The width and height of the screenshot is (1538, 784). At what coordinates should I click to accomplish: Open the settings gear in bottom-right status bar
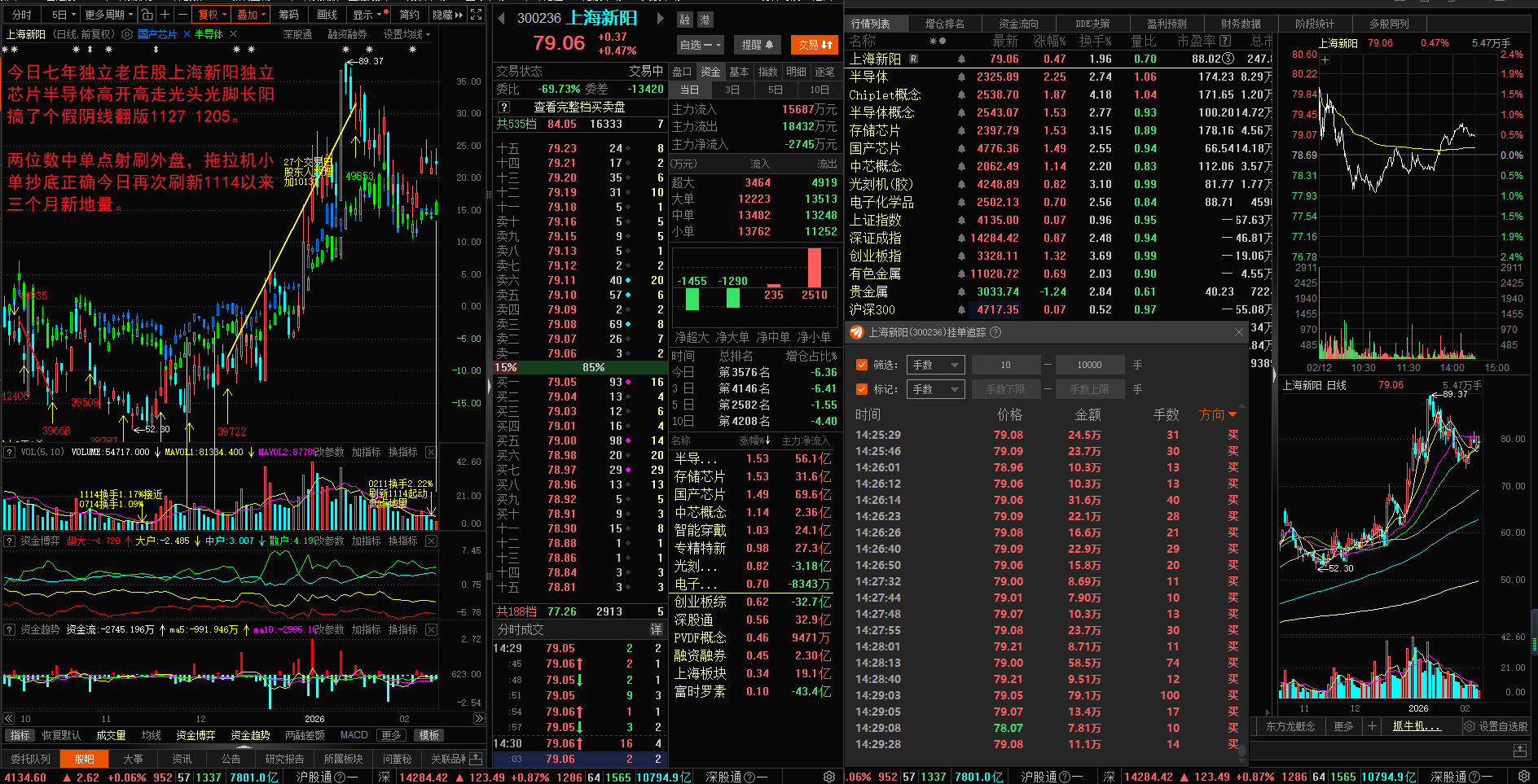1523,777
